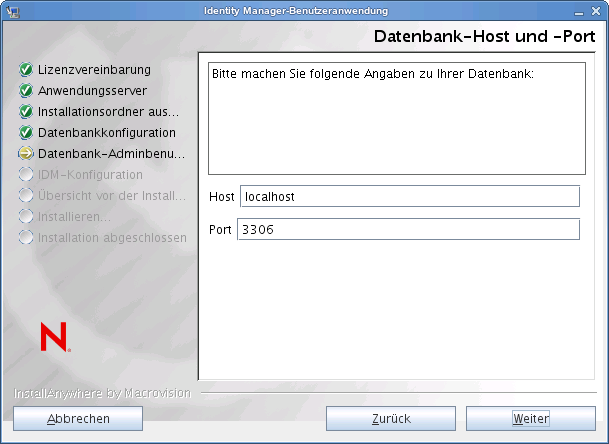Viewport: 609px width, 444px height.
Task: Select the IDM-Konfiguration step label
Action: pos(90,174)
